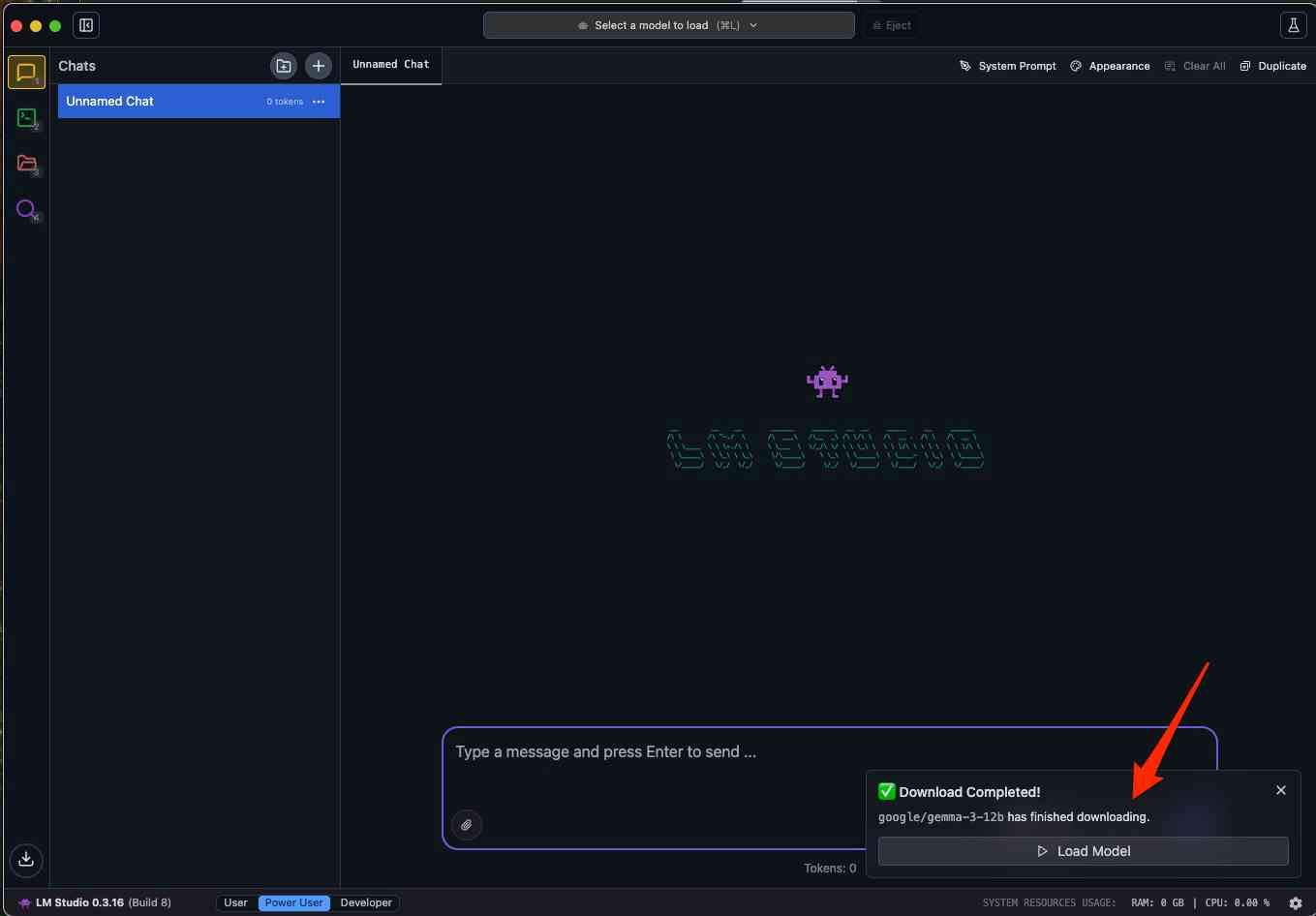Image resolution: width=1316 pixels, height=916 pixels.
Task: Select Power User mode
Action: point(293,902)
